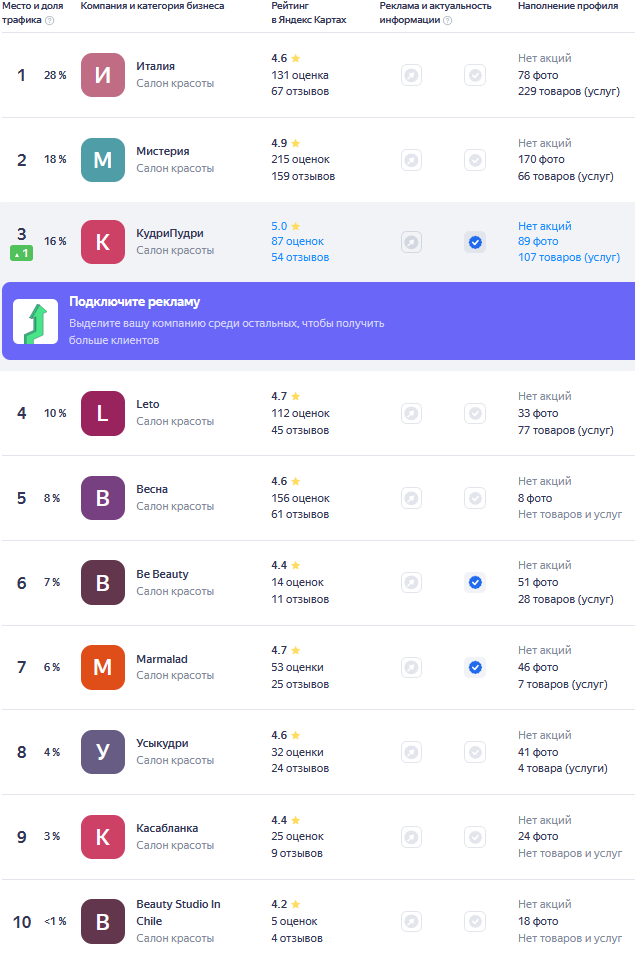Click the 'Рейтинг в Яндекс Картах' column header
Screen dimensions: 635x960
point(308,13)
